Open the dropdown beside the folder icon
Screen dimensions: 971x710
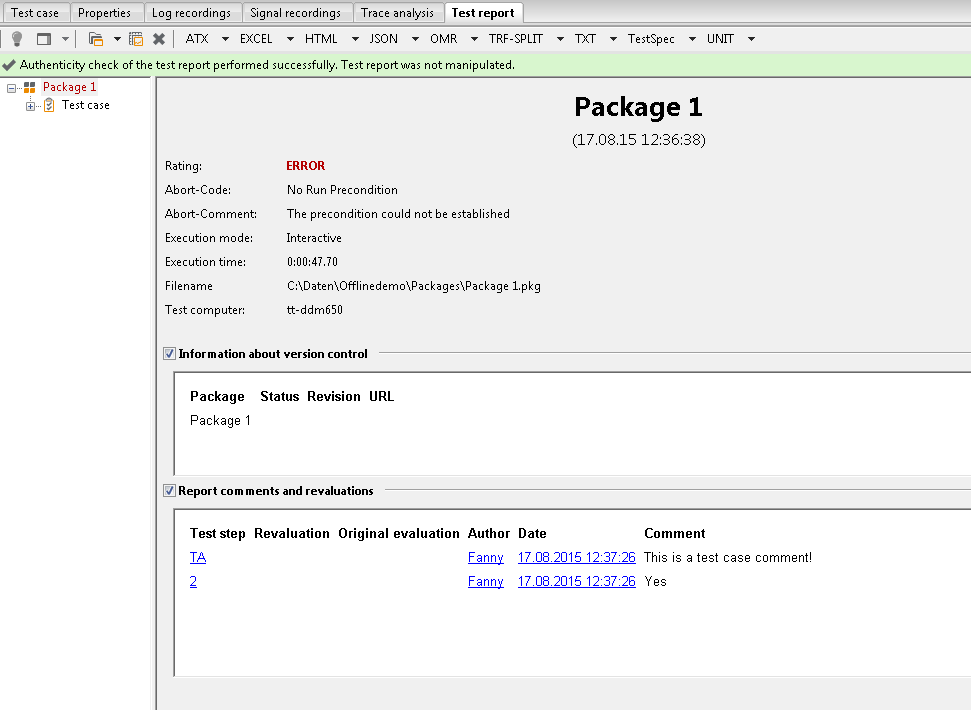[116, 39]
